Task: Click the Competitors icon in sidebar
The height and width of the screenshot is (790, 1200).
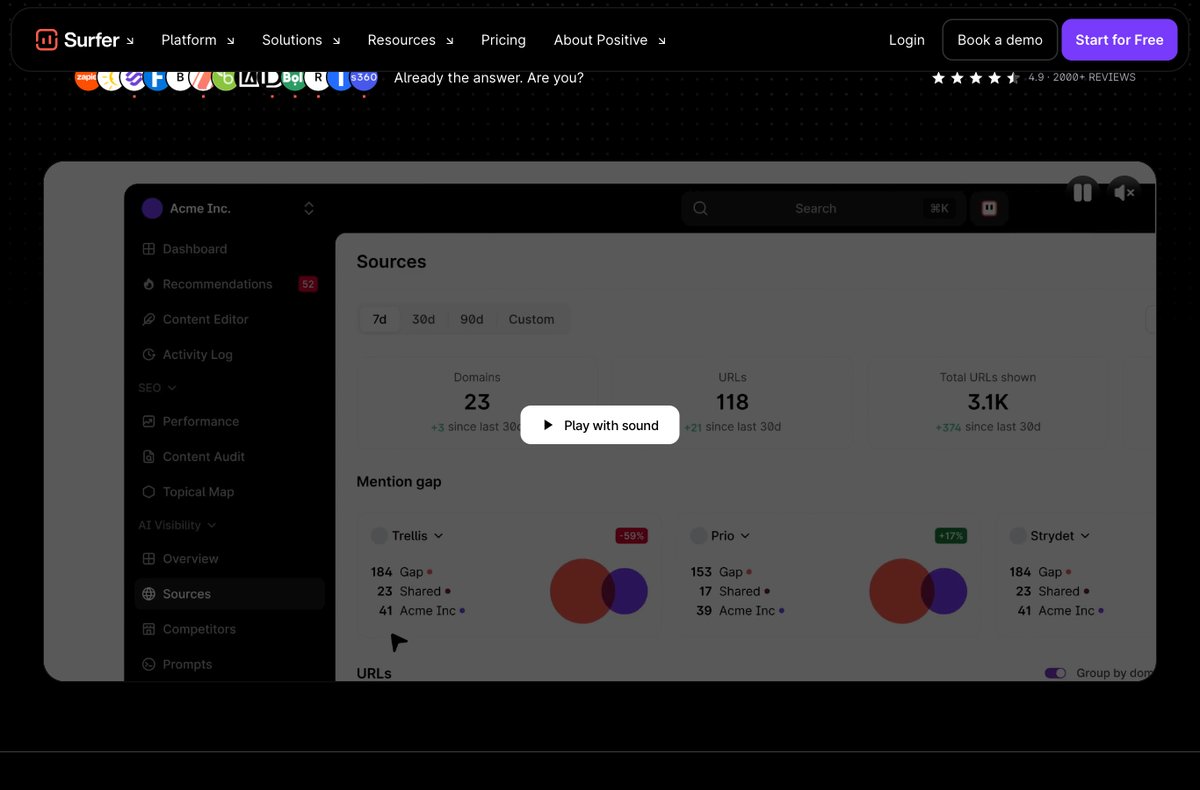Action: [149, 628]
